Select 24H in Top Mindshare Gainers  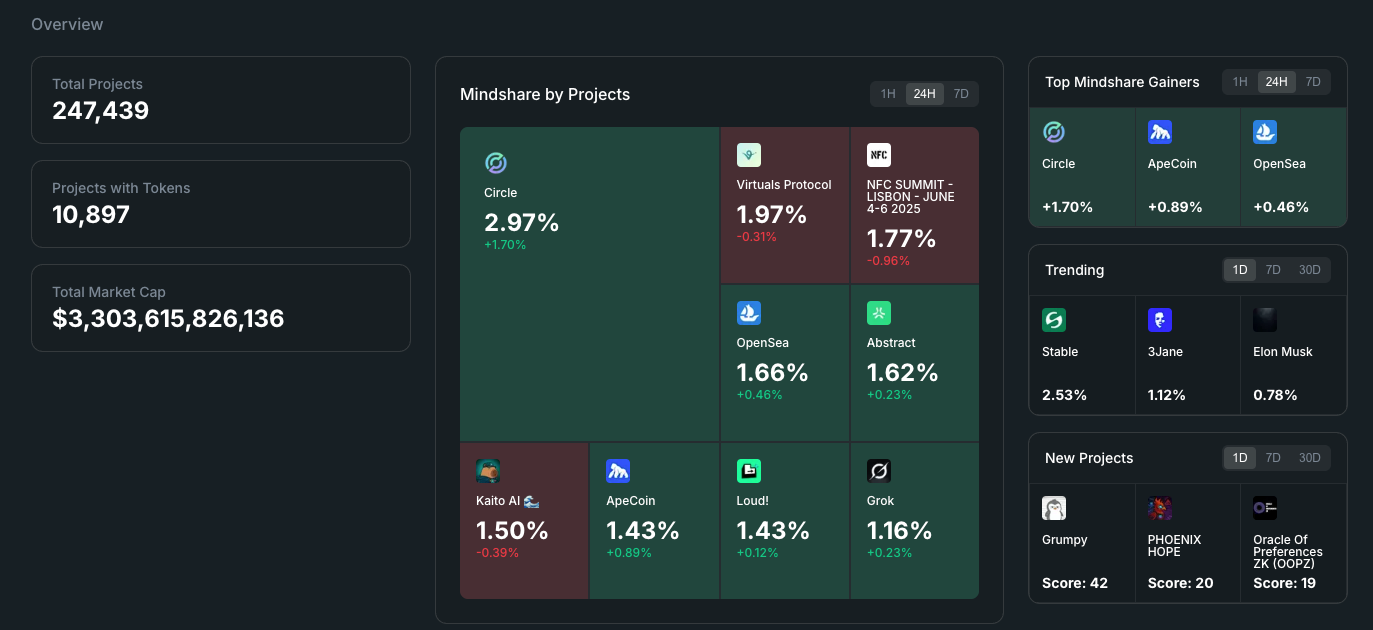[1277, 82]
